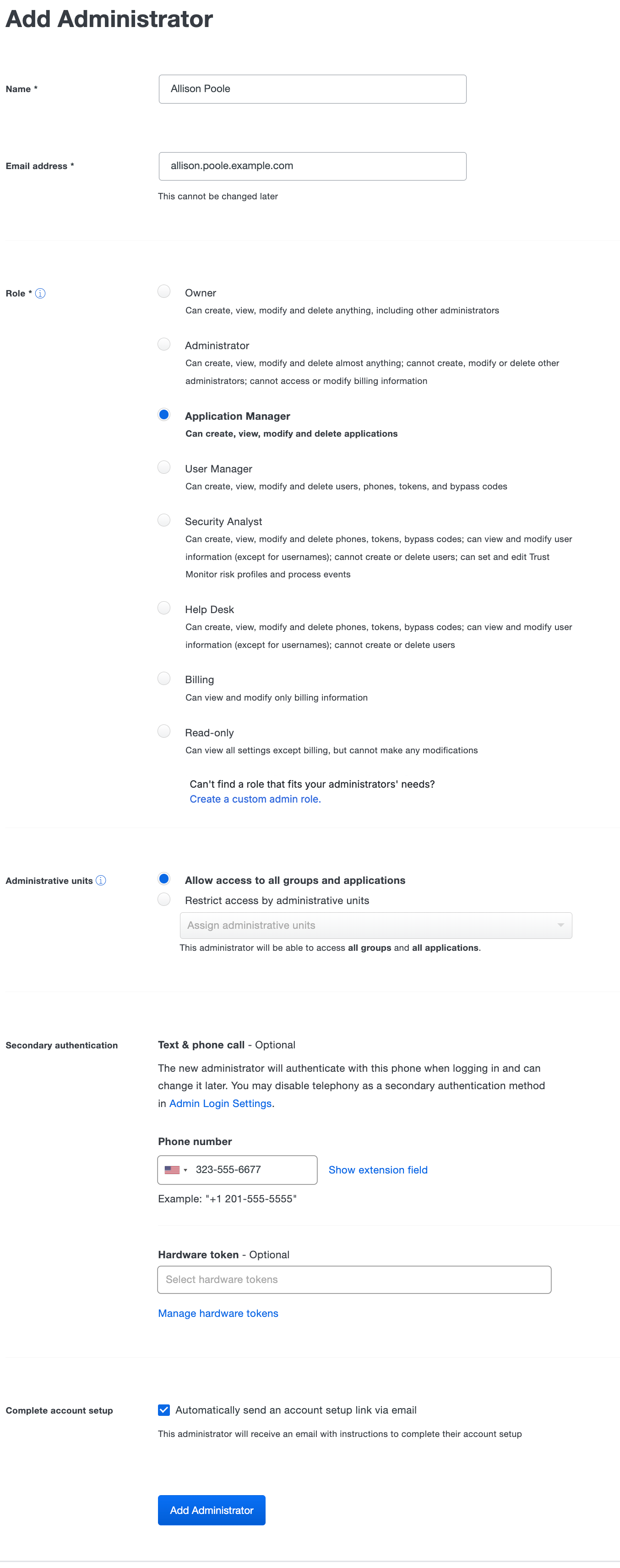
Task: Click into the Email address field
Action: [x=312, y=166]
